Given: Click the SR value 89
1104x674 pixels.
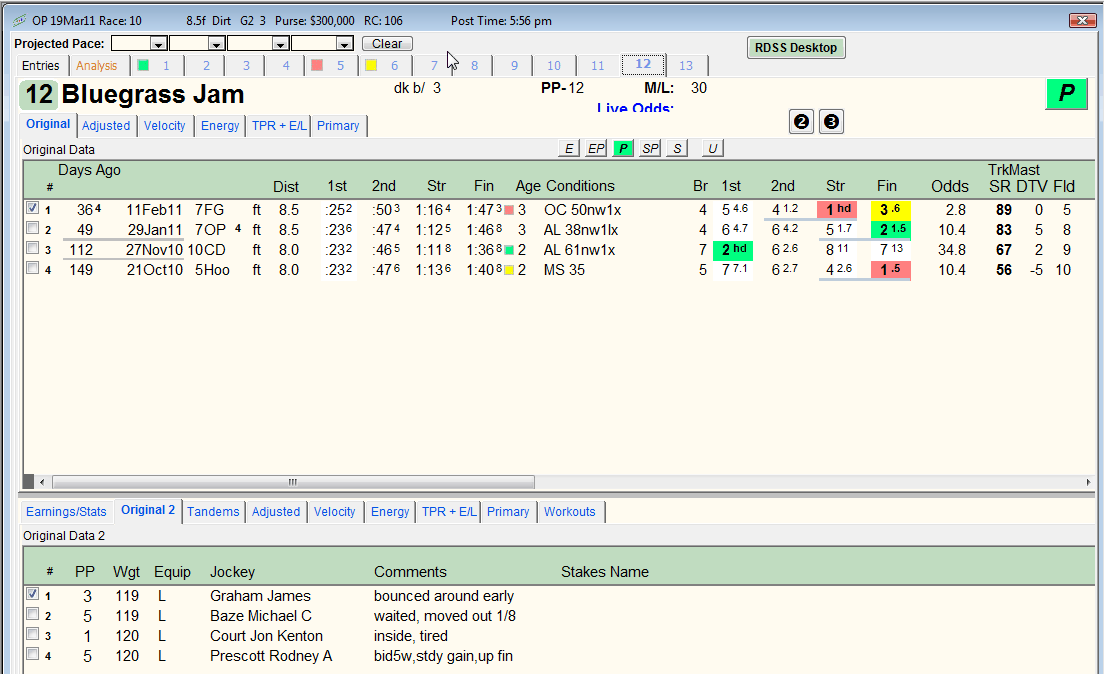Looking at the screenshot, I should tap(1004, 210).
